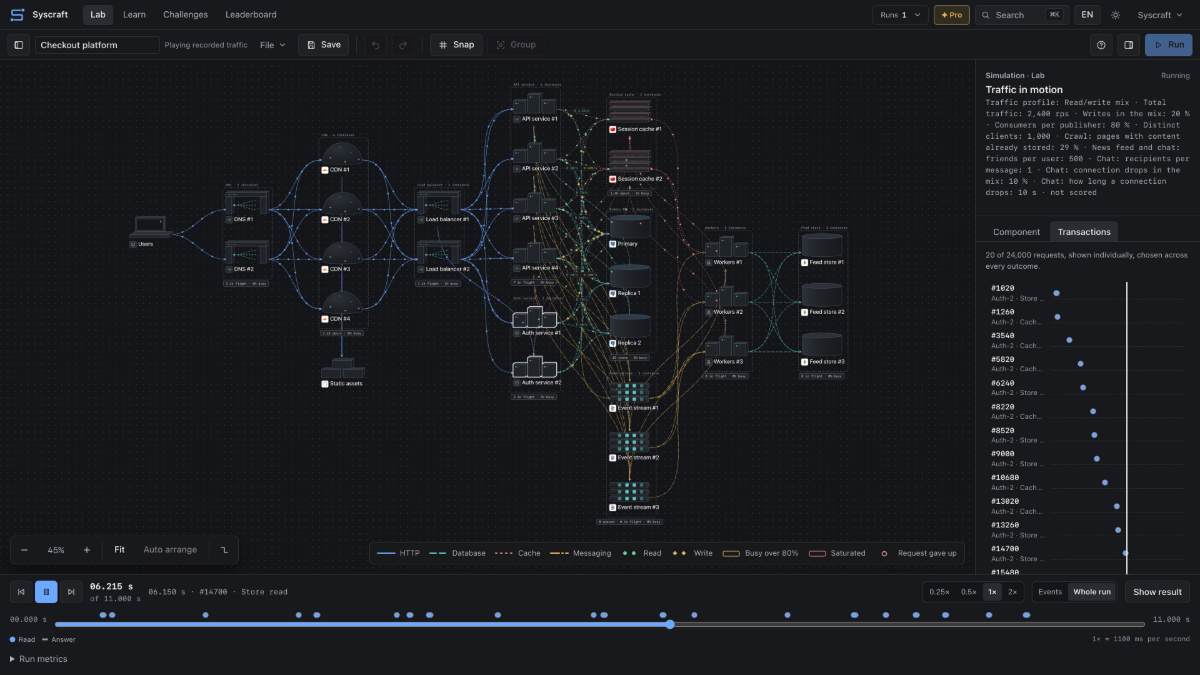The height and width of the screenshot is (675, 1200).
Task: Open the help question-mark icon
Action: (1101, 45)
